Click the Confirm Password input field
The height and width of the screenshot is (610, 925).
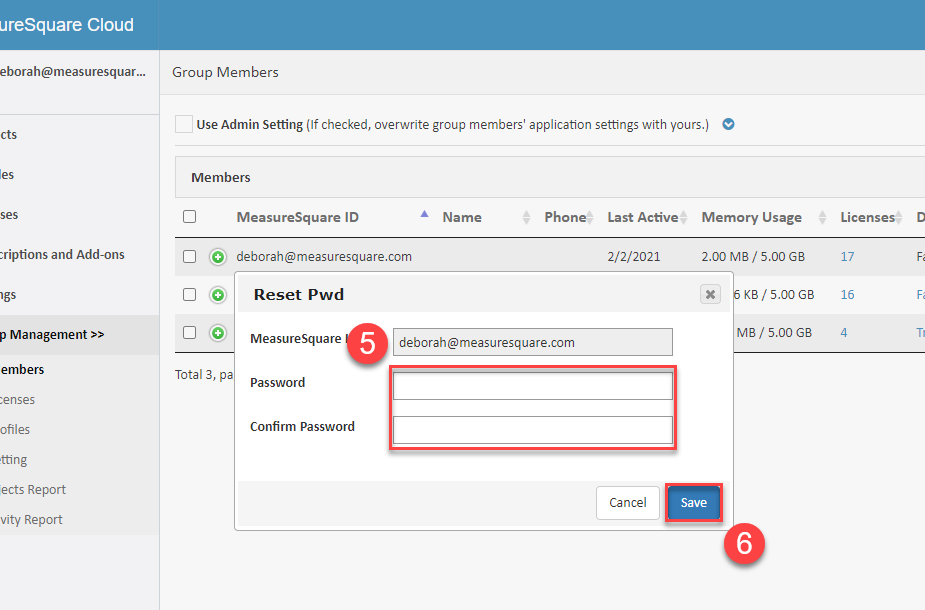[x=533, y=430]
